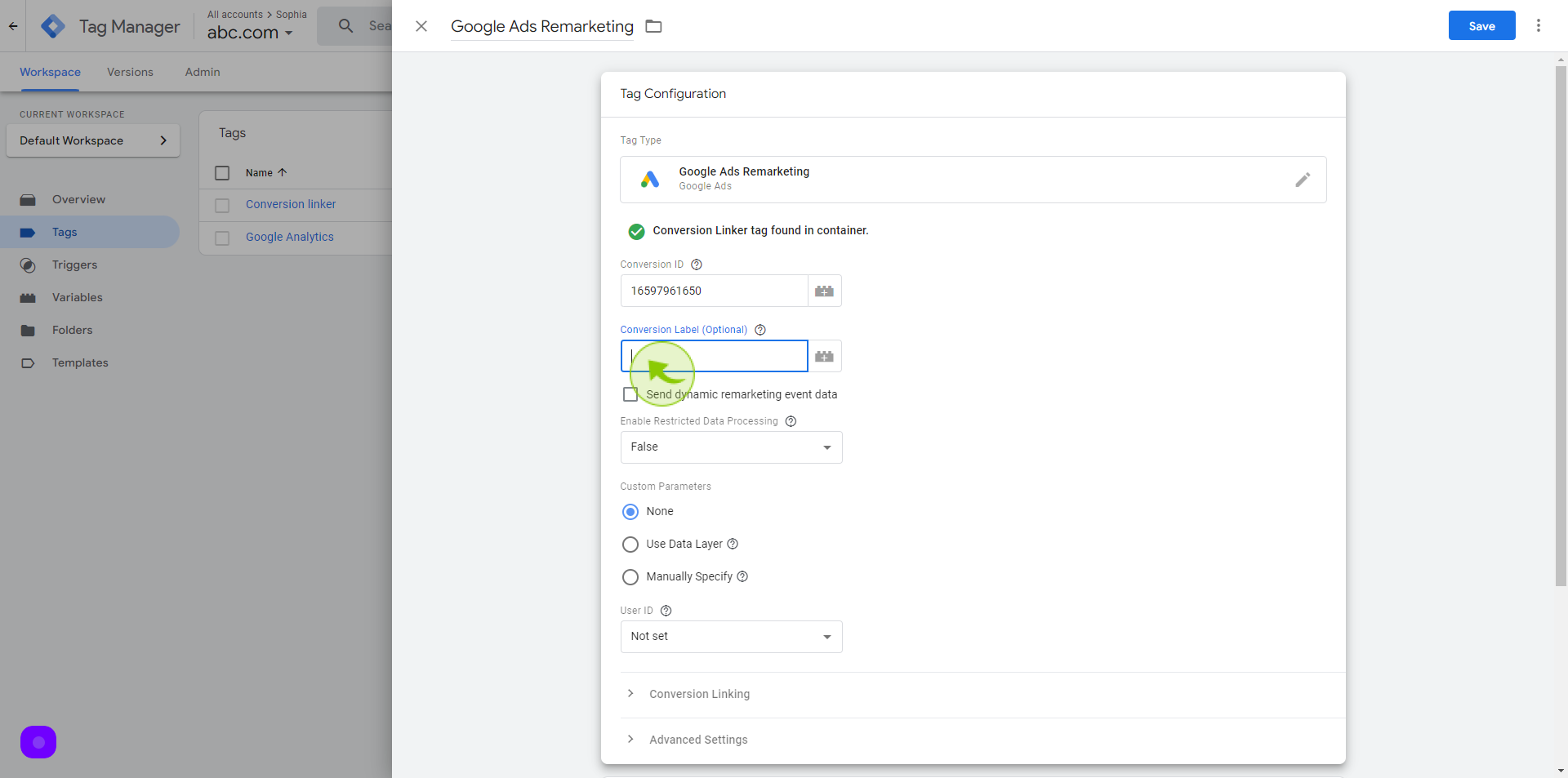Click the back arrow in Tag Manager header
Image resolution: width=1568 pixels, height=778 pixels.
tap(13, 26)
